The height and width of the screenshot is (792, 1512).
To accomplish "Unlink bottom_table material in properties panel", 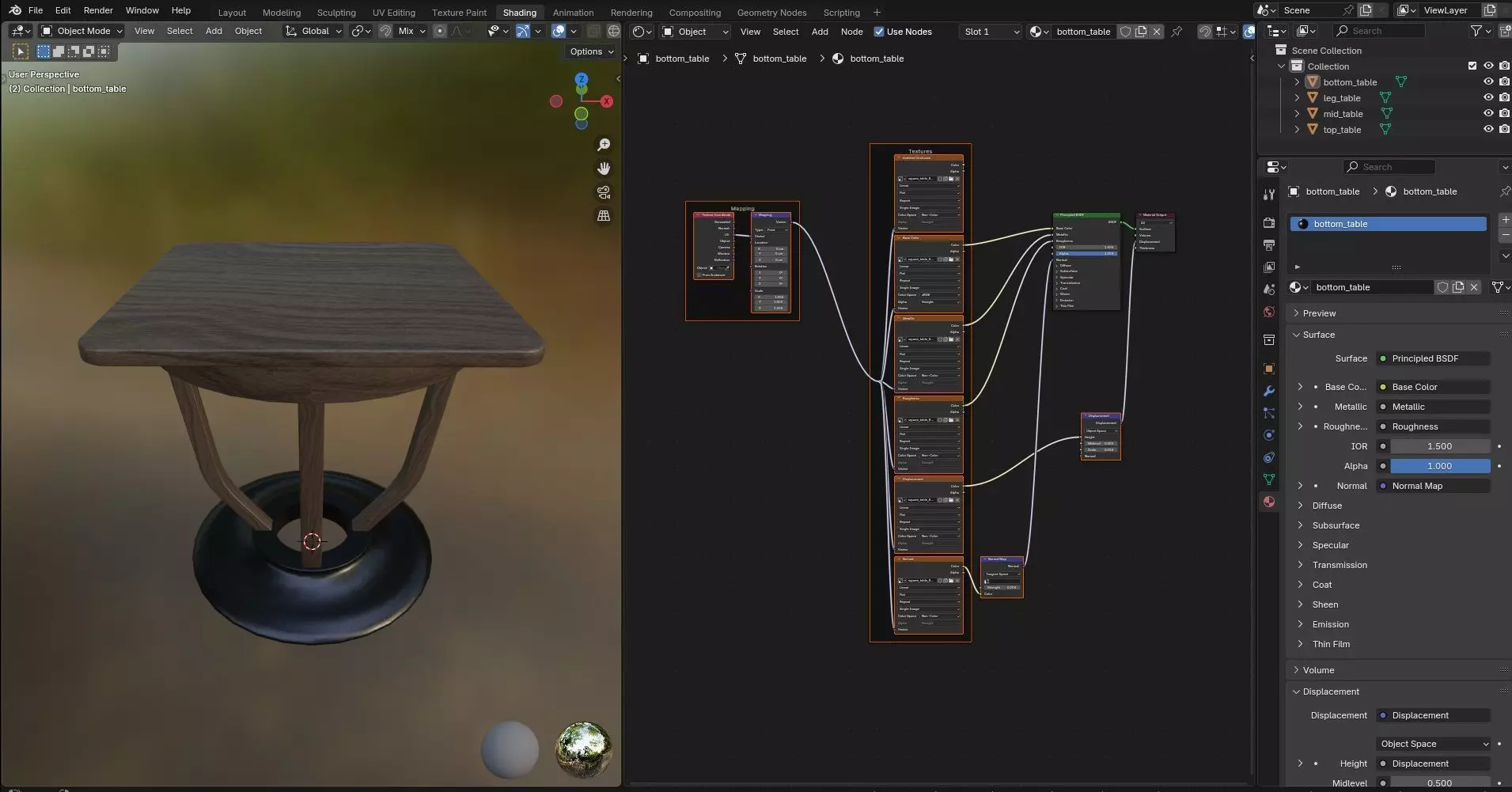I will coord(1474,287).
